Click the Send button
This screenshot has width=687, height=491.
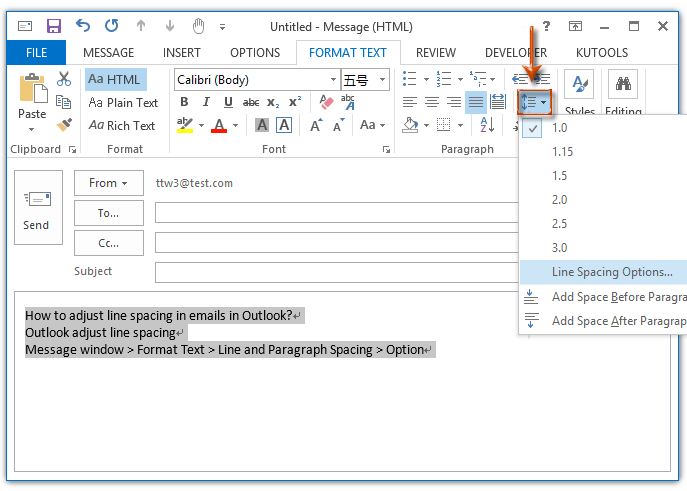click(36, 212)
